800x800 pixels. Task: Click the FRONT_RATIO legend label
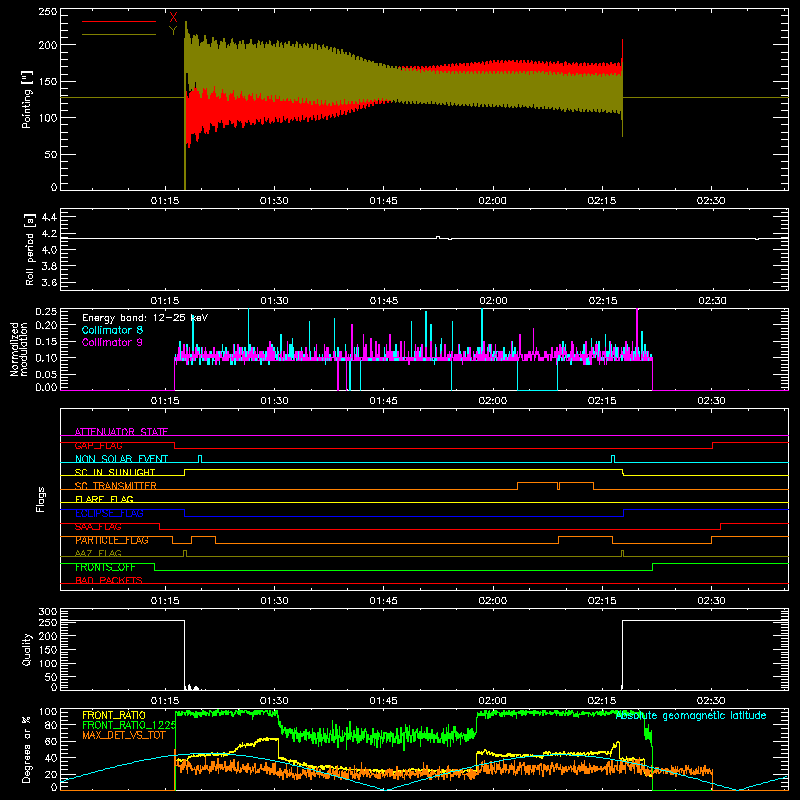(x=114, y=715)
